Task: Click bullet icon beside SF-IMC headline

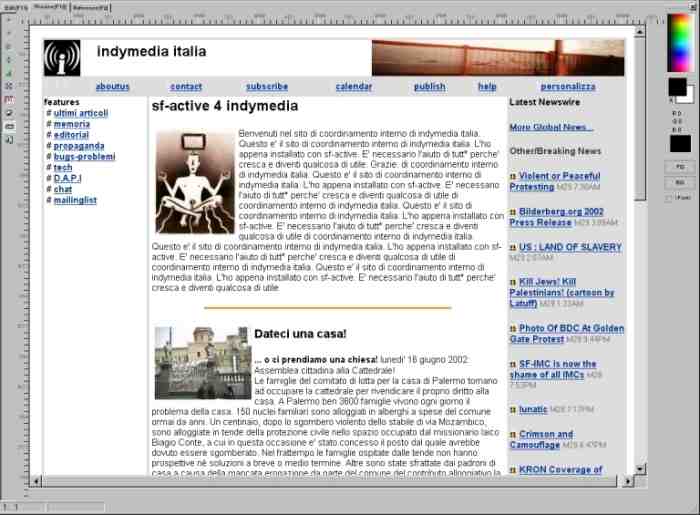Action: (x=513, y=365)
